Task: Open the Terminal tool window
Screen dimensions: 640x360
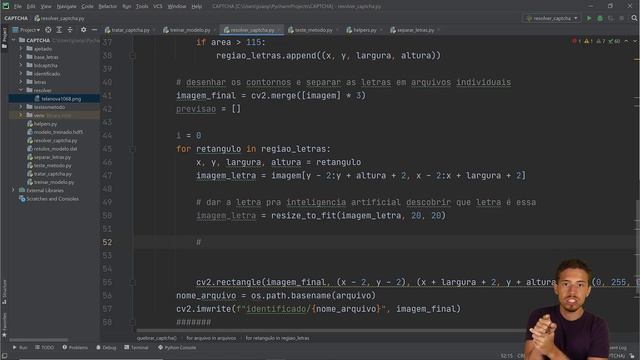Action: pyautogui.click(x=136, y=348)
